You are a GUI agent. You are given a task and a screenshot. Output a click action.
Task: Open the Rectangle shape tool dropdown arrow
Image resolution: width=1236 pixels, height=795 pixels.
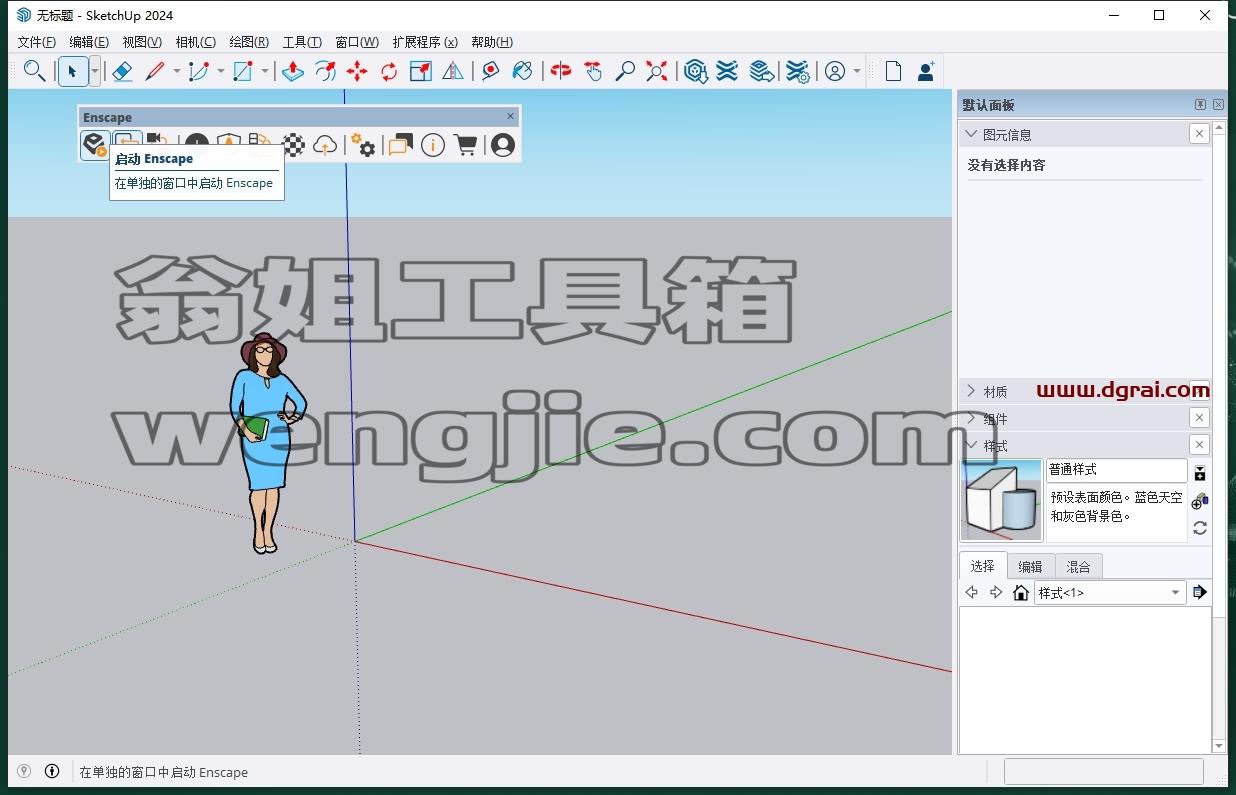265,71
